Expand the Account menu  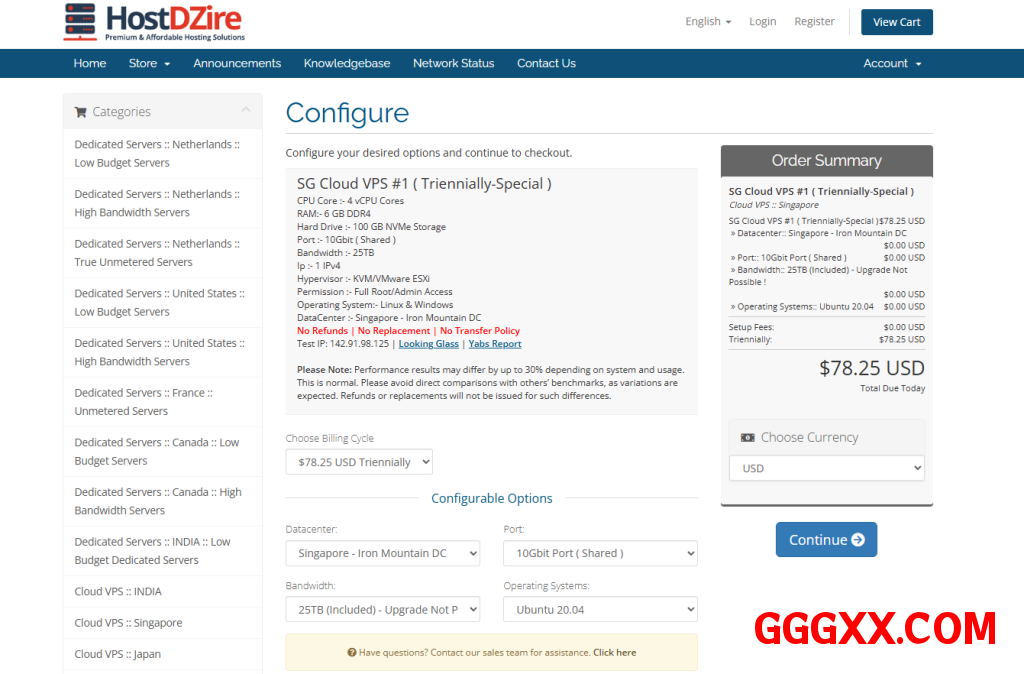pos(892,63)
